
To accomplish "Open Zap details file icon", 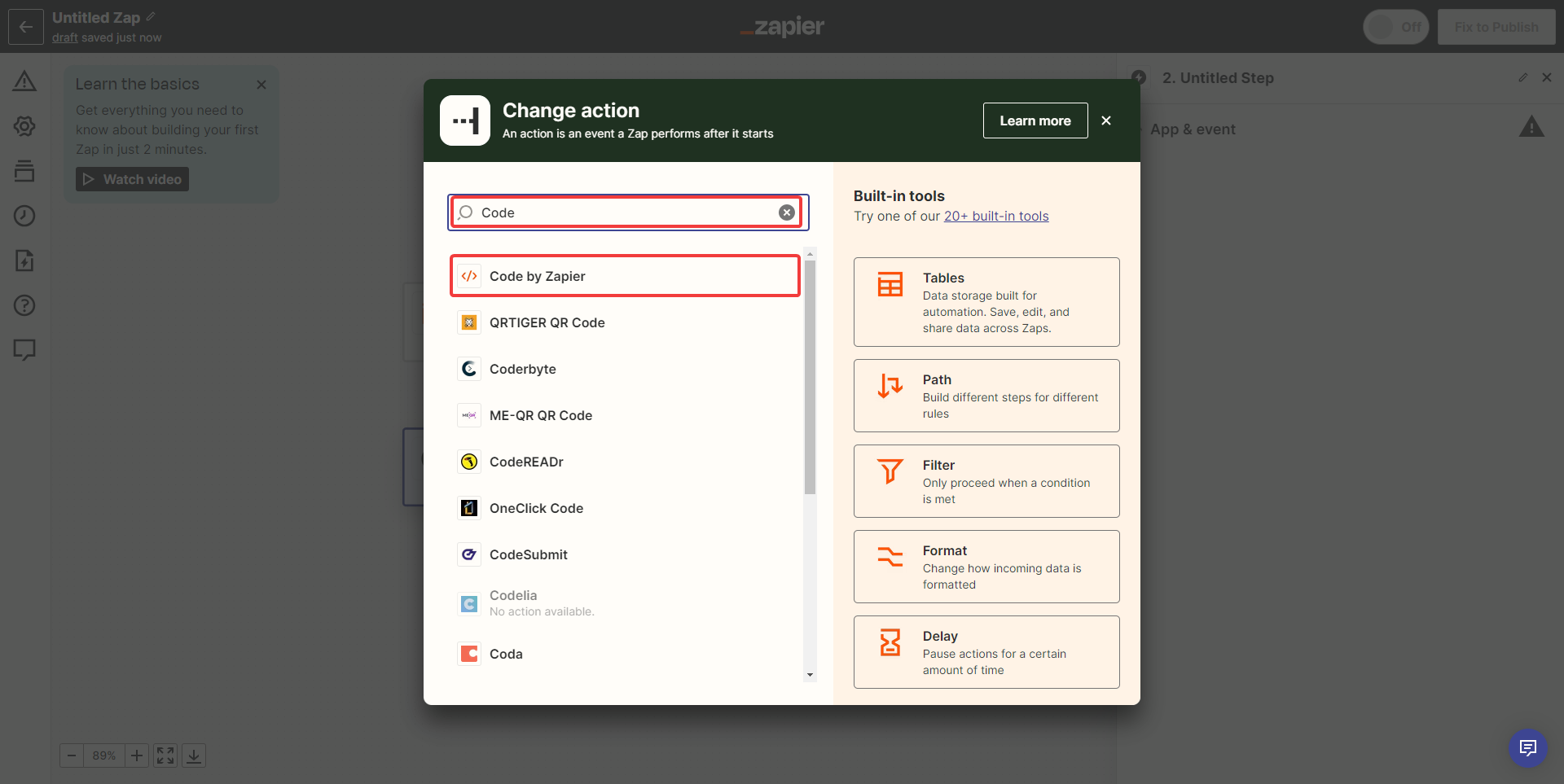I will pos(24,261).
